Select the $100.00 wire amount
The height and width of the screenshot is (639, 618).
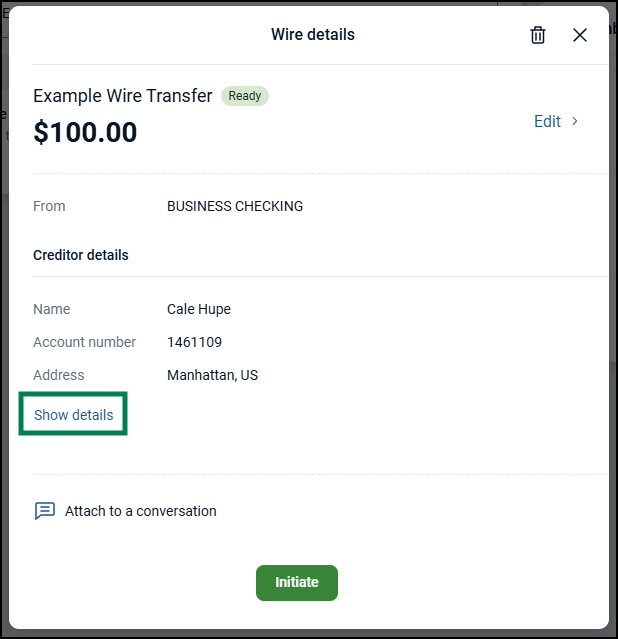click(x=85, y=133)
